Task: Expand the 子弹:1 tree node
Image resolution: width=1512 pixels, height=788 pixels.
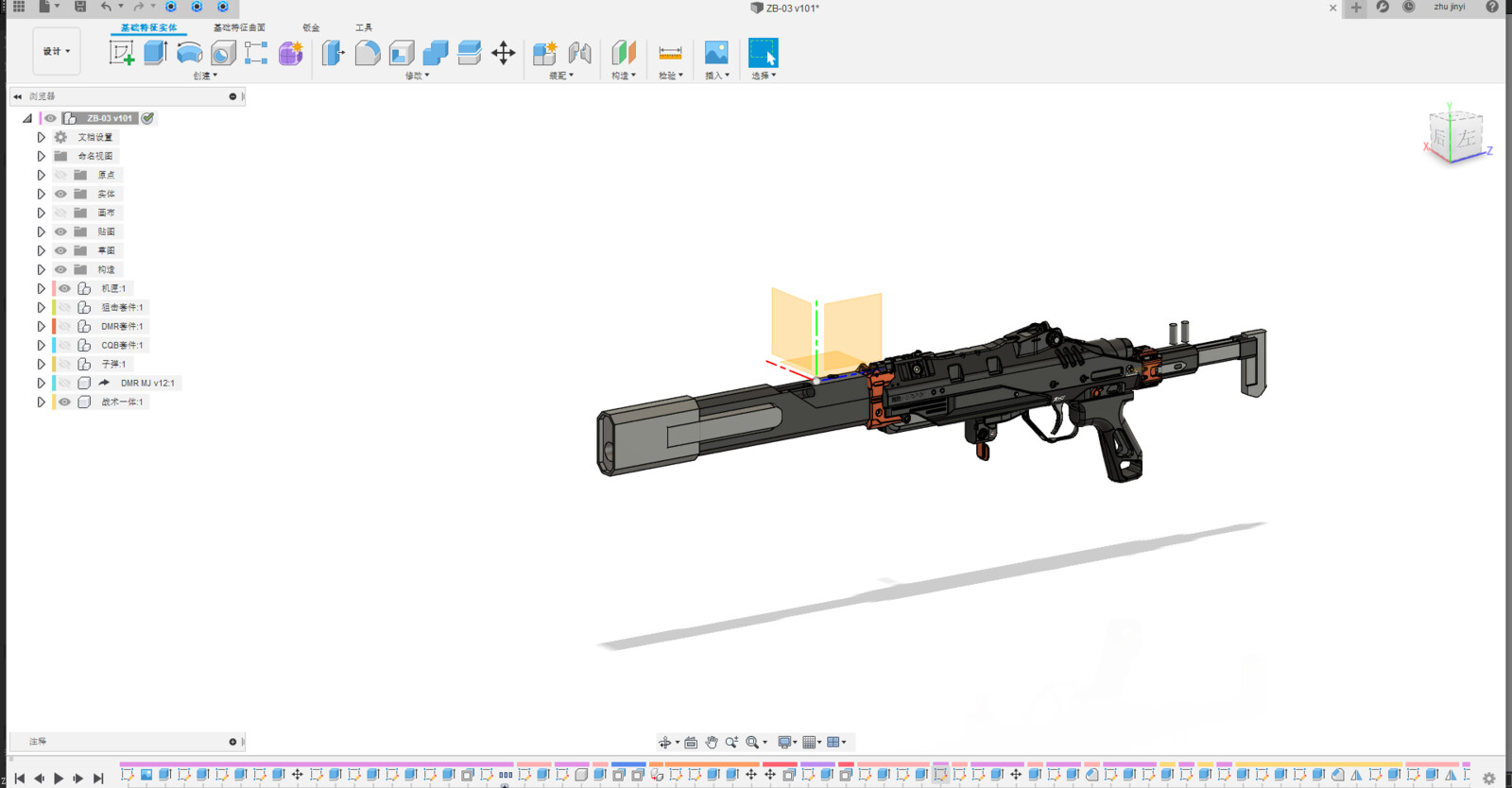Action: pos(41,364)
